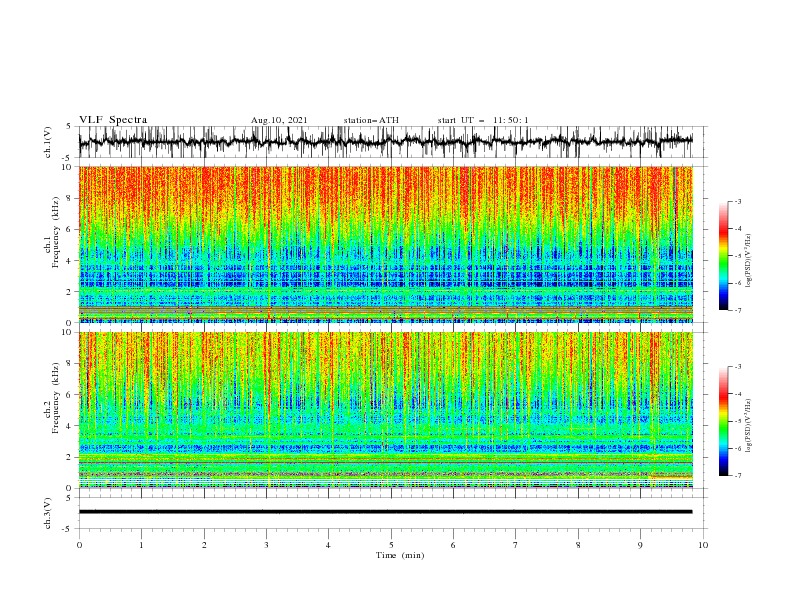Click the "station=ATH" label
Image resolution: width=792 pixels, height=612 pixels.
click(x=371, y=120)
